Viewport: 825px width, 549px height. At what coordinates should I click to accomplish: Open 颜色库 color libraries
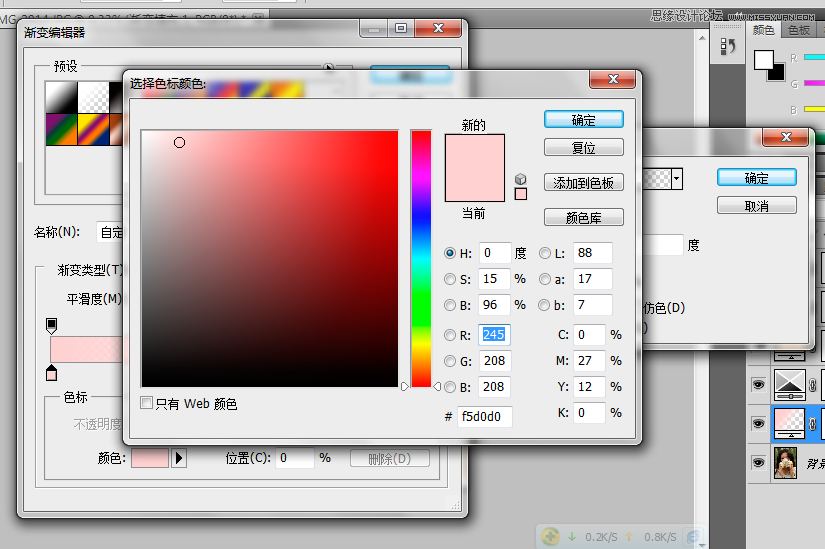(x=583, y=217)
